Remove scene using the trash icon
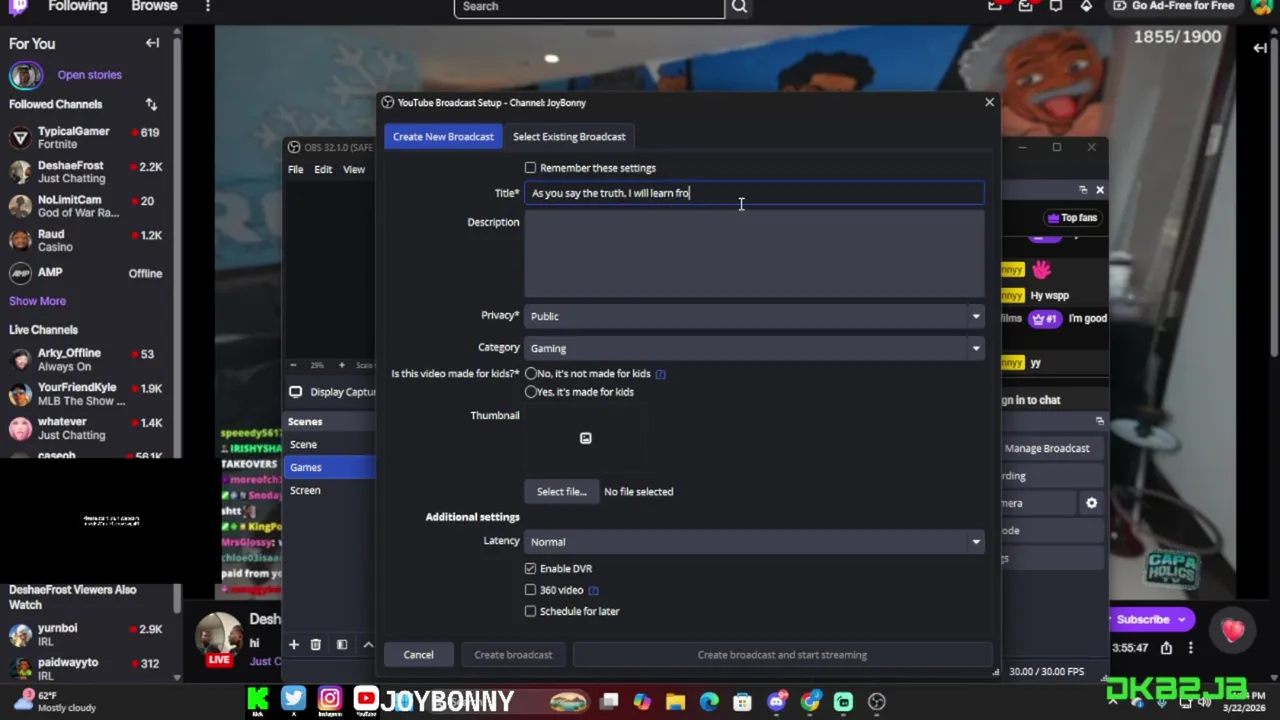Viewport: 1280px width, 720px height. (x=315, y=645)
